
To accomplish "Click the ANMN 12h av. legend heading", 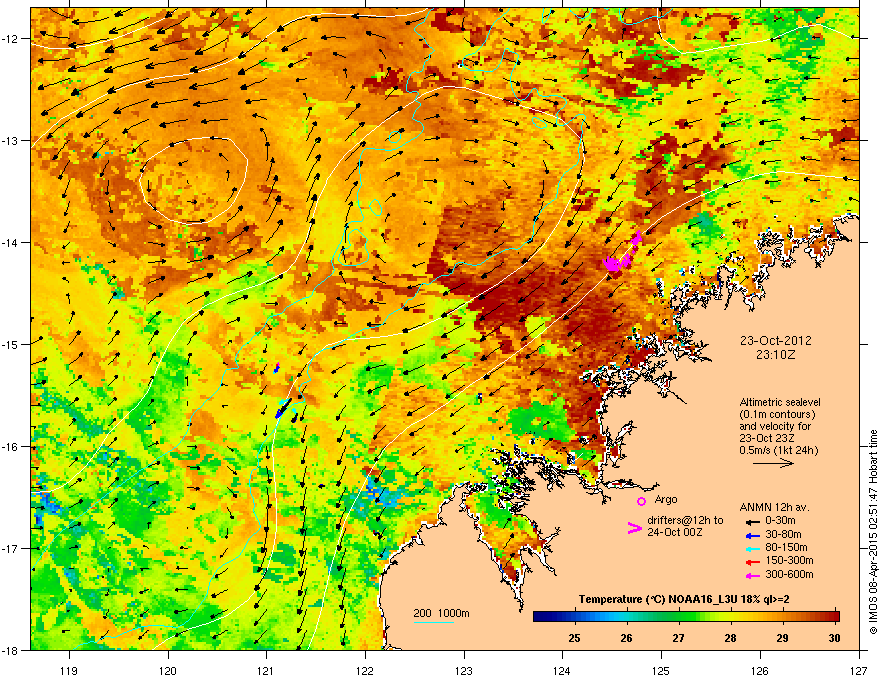I will 774,507.
